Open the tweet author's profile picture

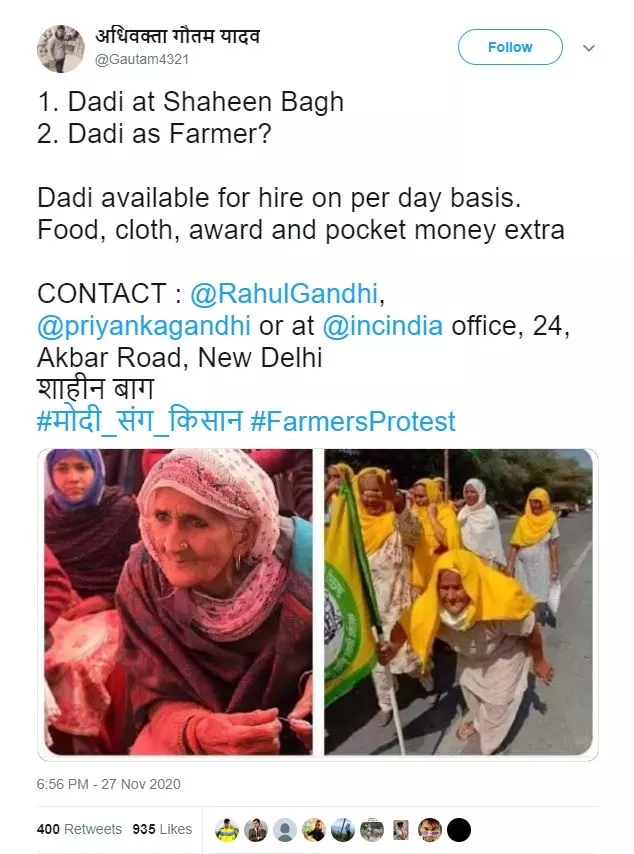tap(60, 48)
